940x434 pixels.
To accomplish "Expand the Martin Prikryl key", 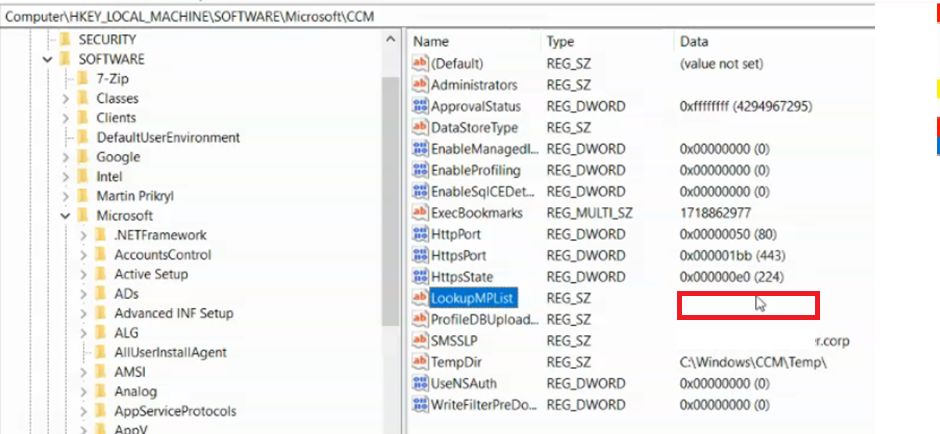I will click(x=66, y=196).
